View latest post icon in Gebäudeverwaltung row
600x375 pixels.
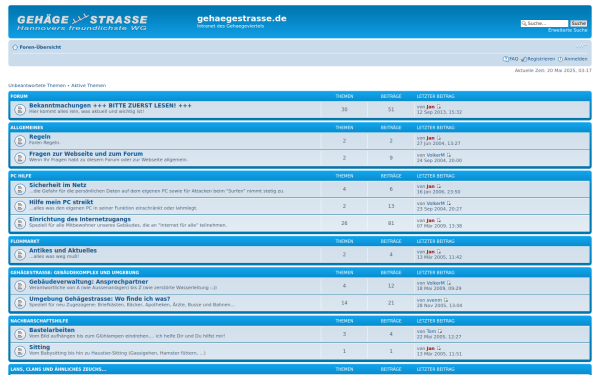[449, 283]
